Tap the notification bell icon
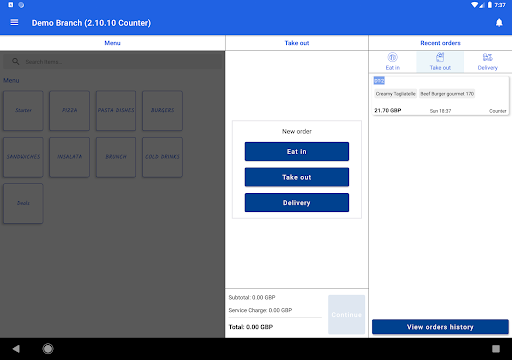The image size is (512, 360). [499, 23]
